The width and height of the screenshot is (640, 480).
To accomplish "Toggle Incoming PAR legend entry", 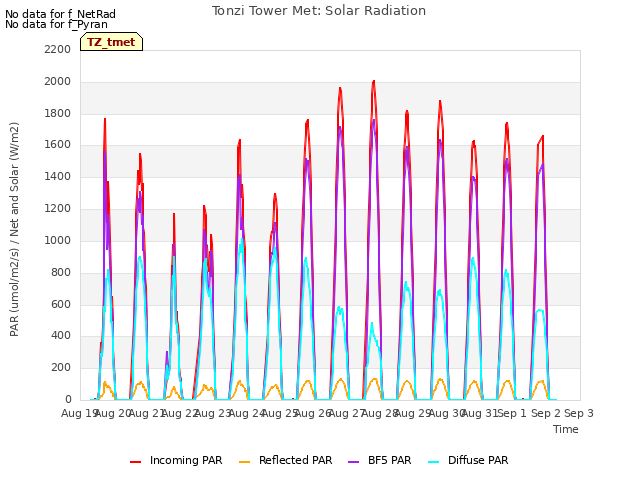I will (x=176, y=460).
